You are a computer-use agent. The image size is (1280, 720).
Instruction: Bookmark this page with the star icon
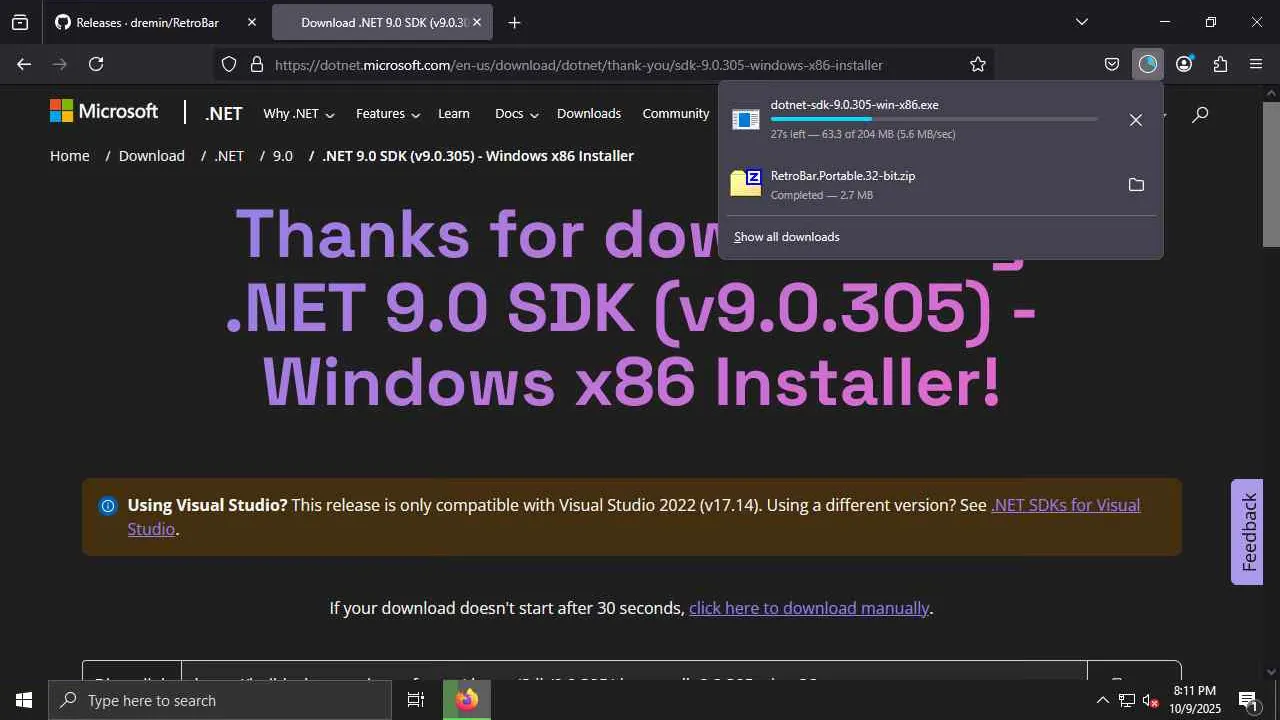coord(978,64)
